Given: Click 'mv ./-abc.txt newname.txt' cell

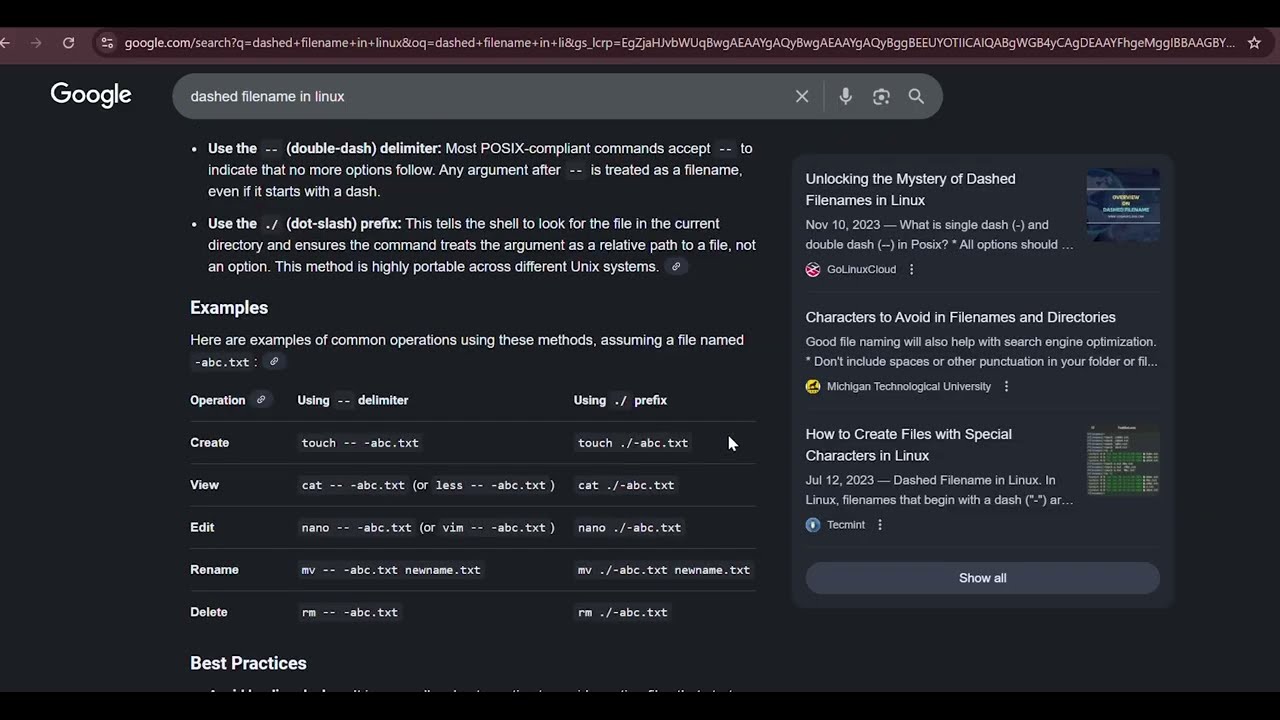Looking at the screenshot, I should pos(664,570).
